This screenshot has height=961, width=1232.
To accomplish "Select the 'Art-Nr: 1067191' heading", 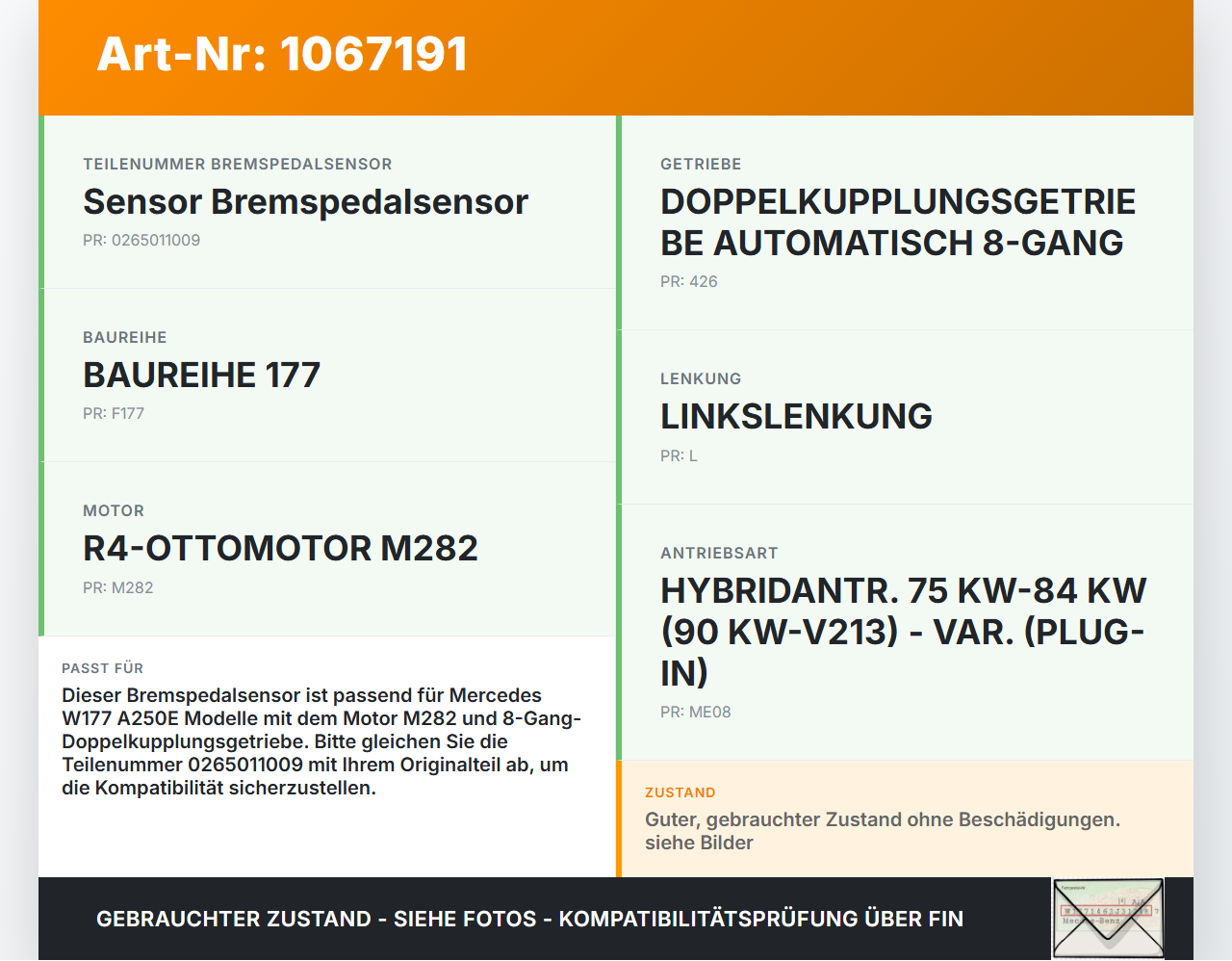I will 282,54.
